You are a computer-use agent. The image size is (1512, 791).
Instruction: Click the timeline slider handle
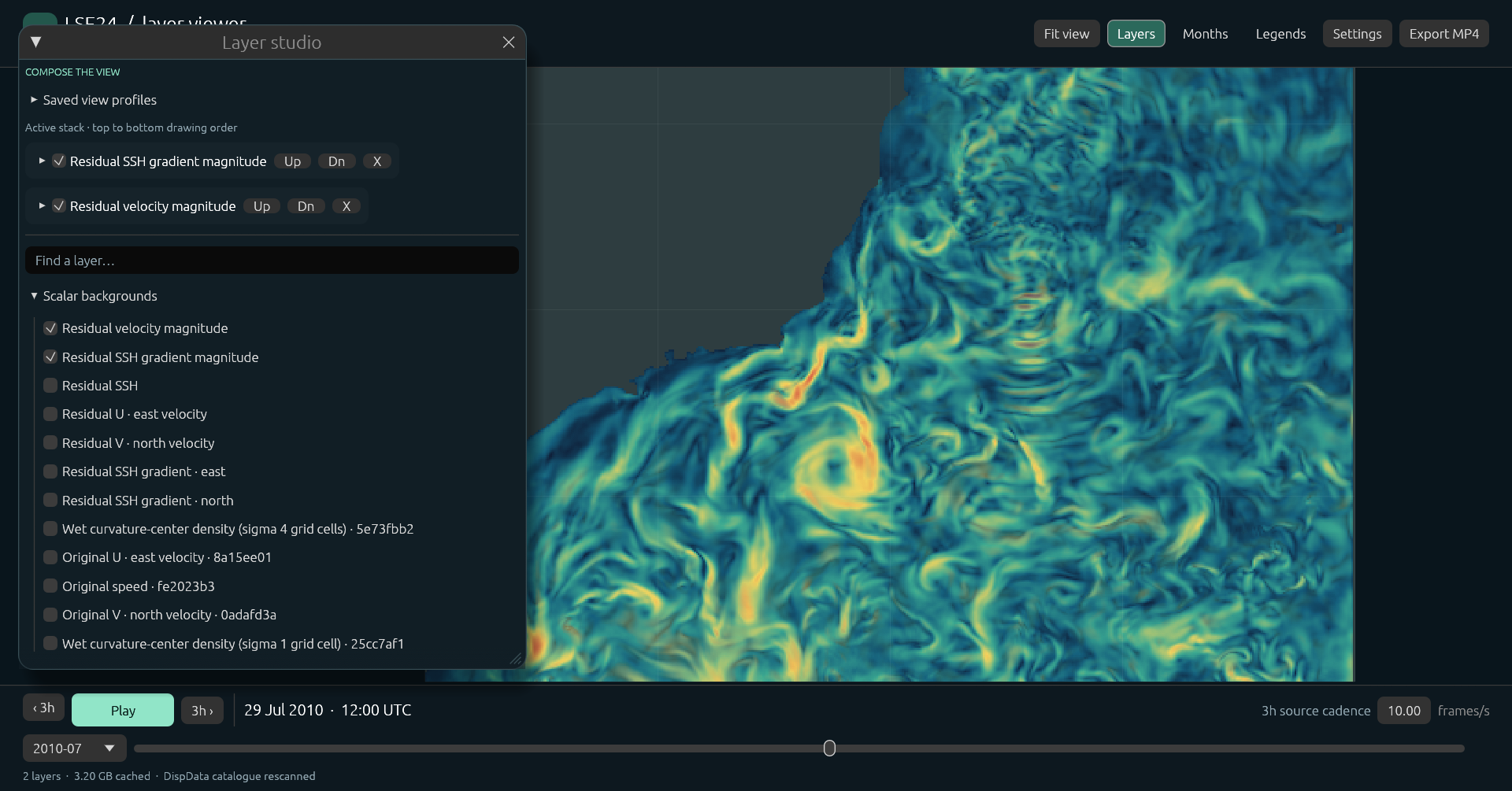click(x=829, y=748)
